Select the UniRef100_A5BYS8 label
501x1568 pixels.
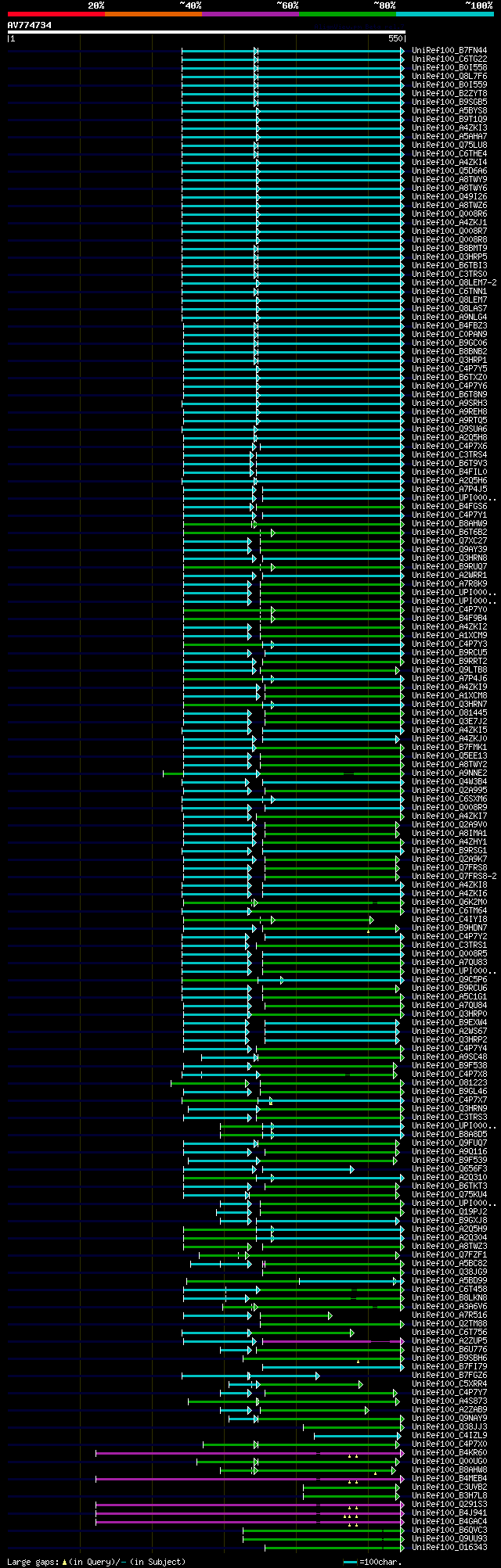click(x=449, y=111)
